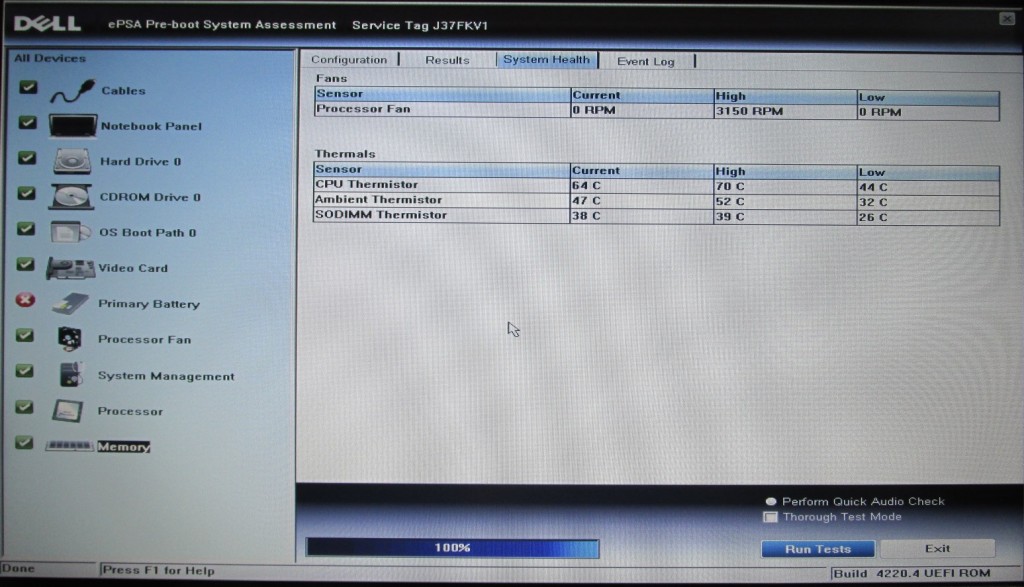The width and height of the screenshot is (1024, 587).
Task: Click the Dell logo
Action: pyautogui.click(x=48, y=24)
